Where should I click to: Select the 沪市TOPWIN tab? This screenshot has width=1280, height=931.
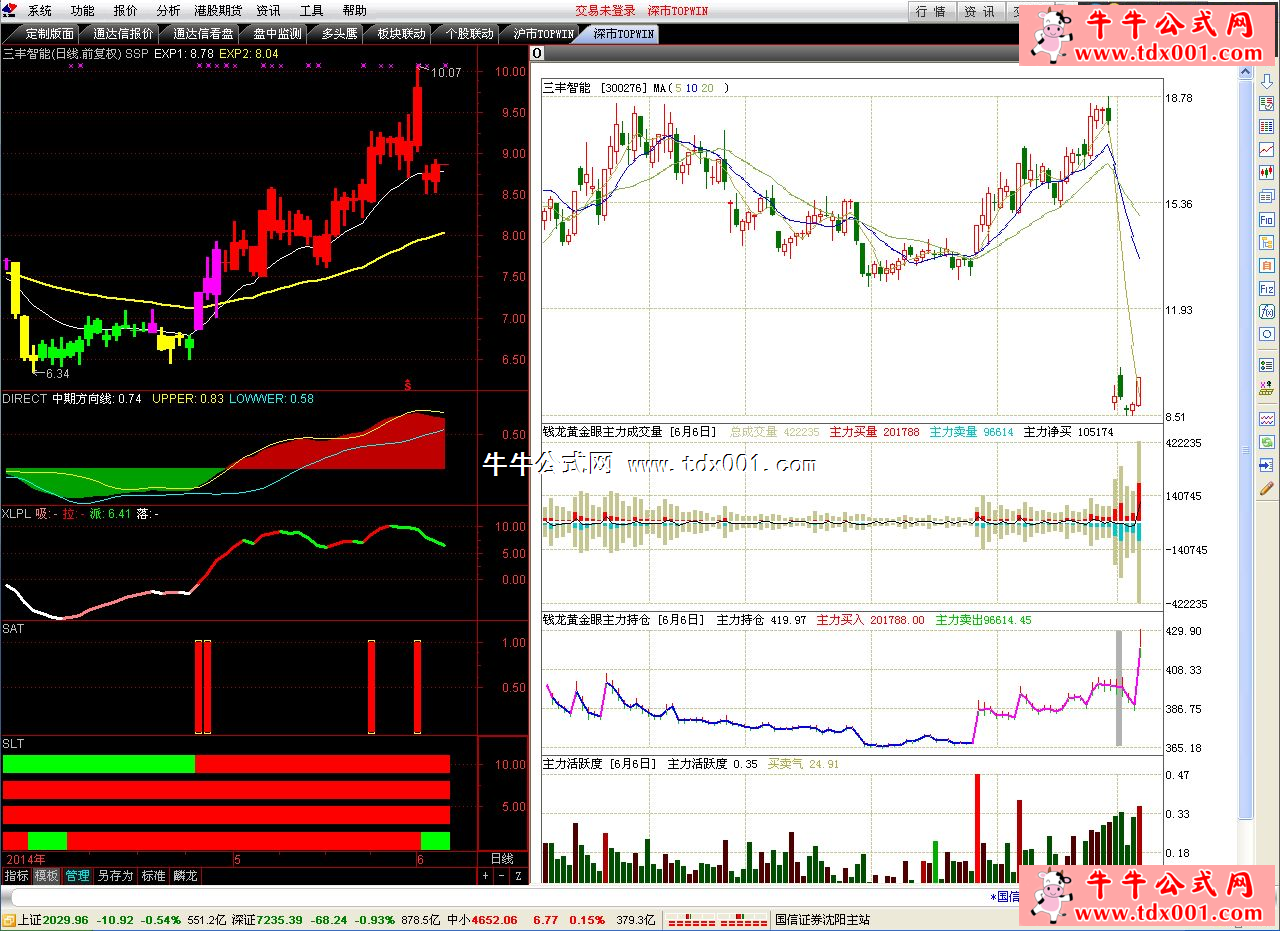click(x=544, y=33)
